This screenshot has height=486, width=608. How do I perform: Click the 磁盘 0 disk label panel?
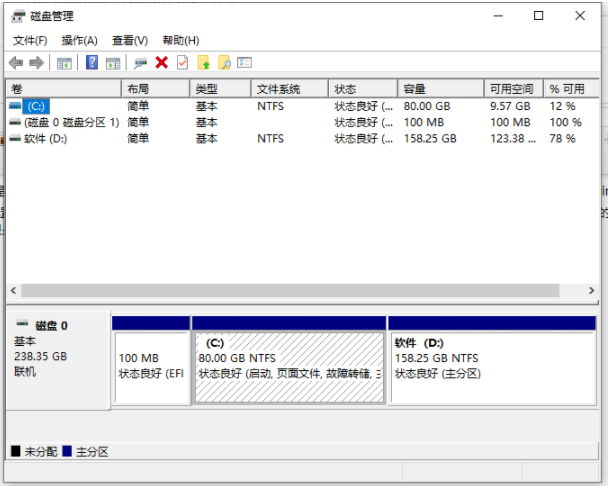58,358
